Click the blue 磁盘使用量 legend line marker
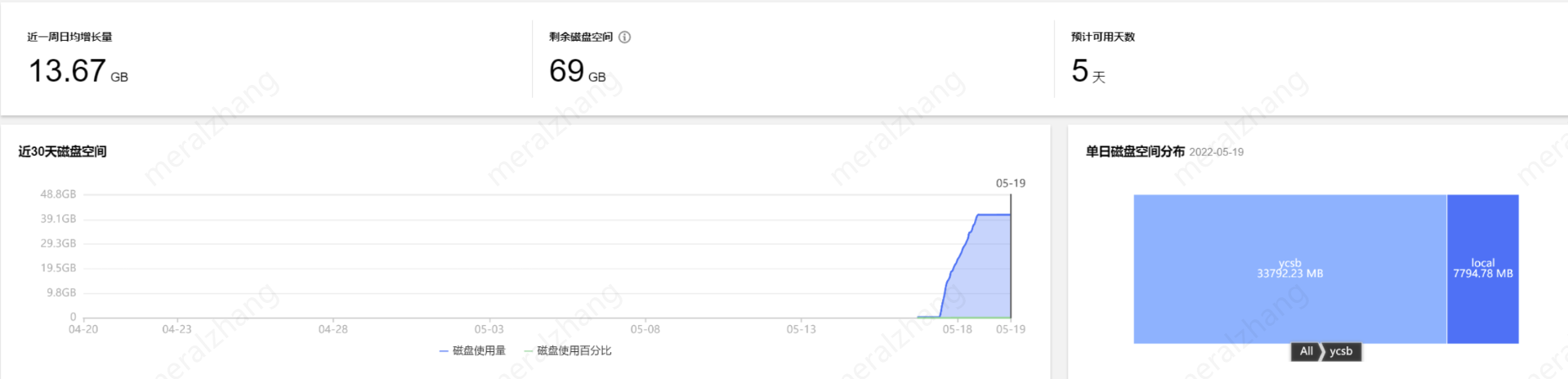The width and height of the screenshot is (1568, 379). [444, 351]
